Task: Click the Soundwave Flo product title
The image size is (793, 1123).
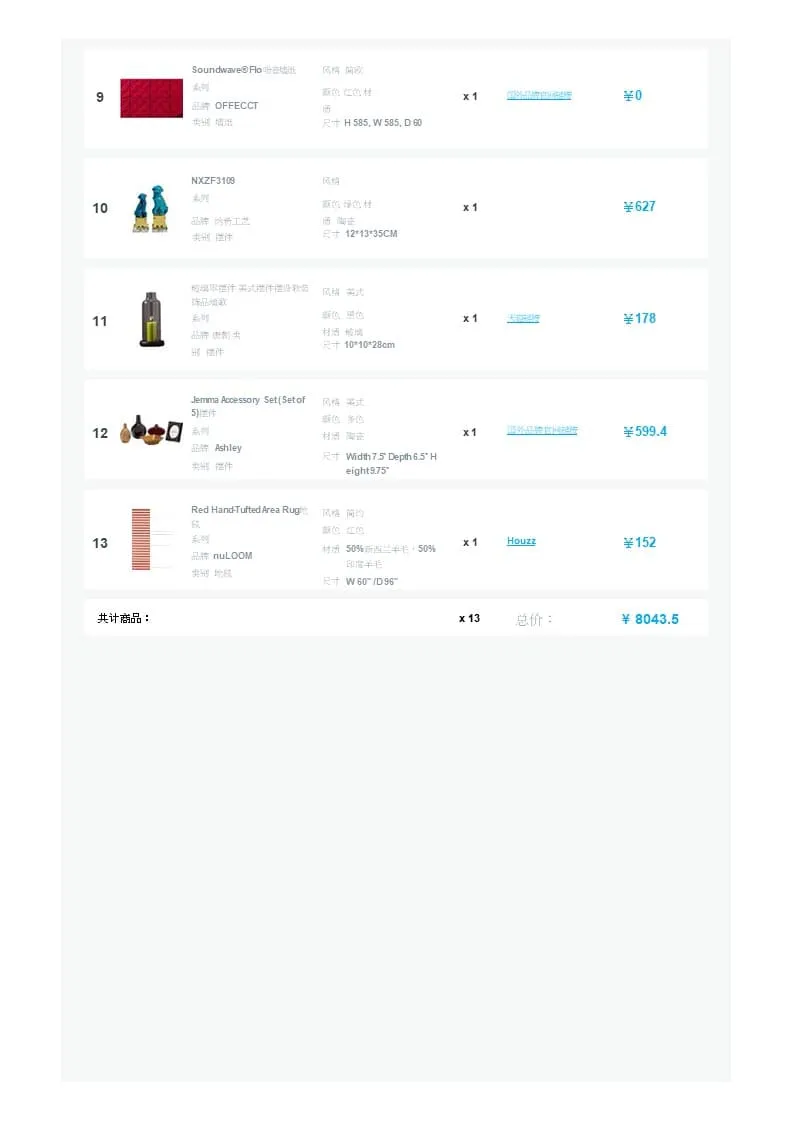Action: pos(243,70)
